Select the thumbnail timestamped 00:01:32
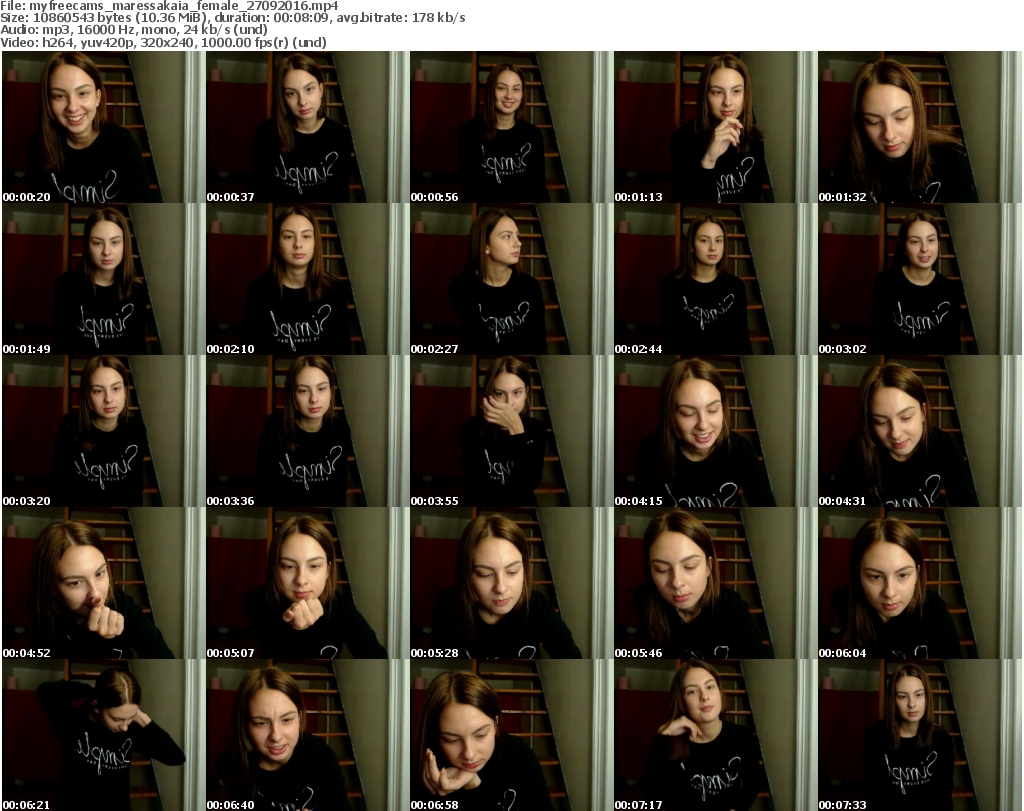This screenshot has height=811, width=1024. pyautogui.click(x=920, y=127)
